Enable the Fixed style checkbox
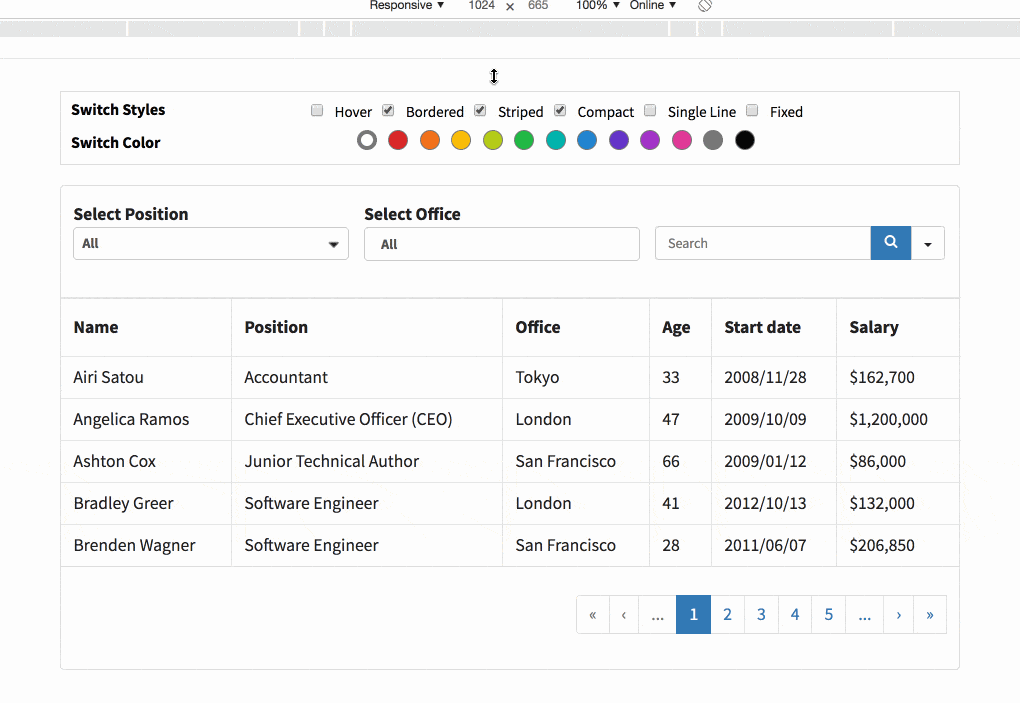 click(x=752, y=110)
